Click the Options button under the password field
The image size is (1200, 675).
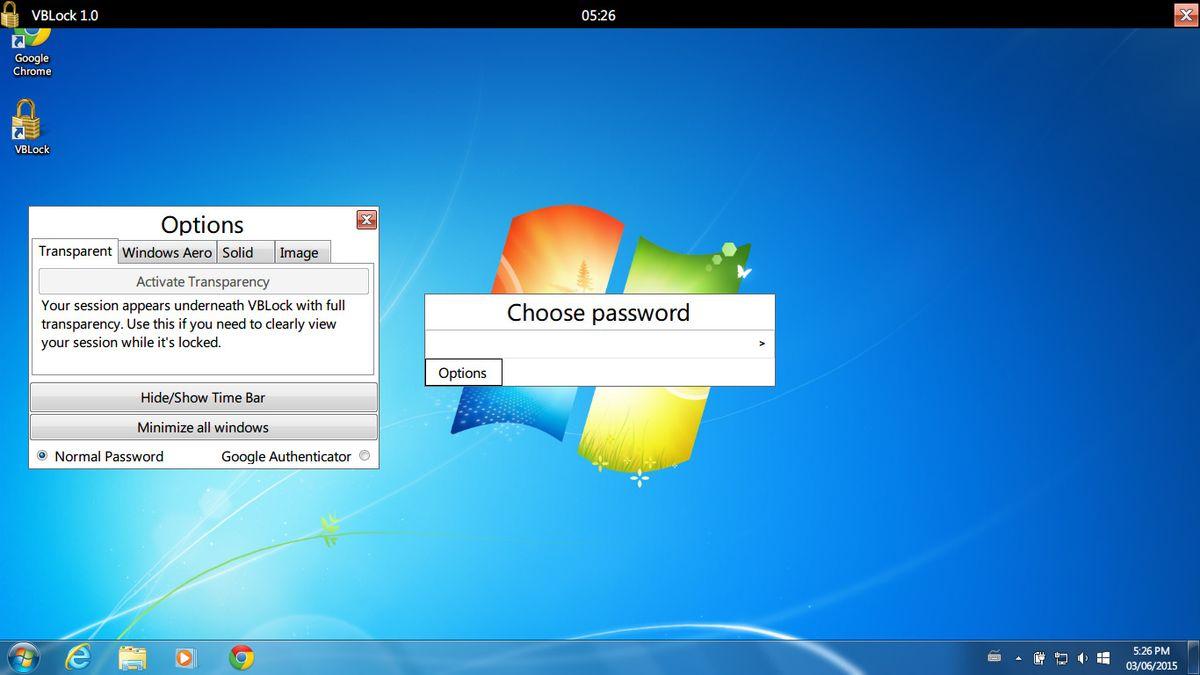tap(463, 373)
